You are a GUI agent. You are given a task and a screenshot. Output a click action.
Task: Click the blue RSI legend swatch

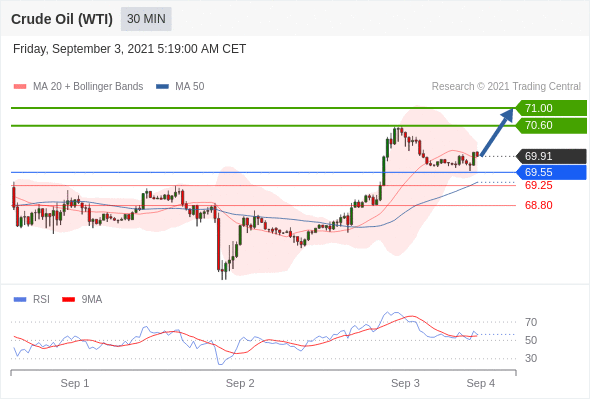point(20,300)
